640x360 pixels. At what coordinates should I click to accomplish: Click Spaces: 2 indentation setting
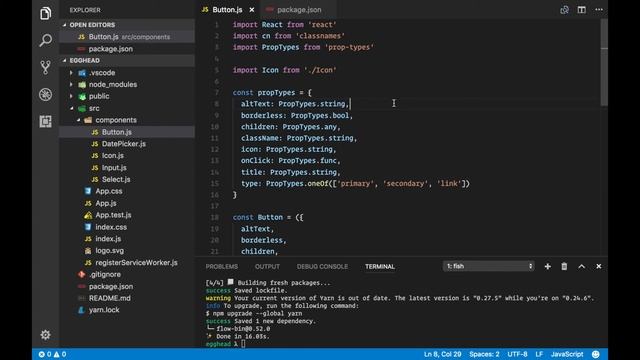(484, 354)
